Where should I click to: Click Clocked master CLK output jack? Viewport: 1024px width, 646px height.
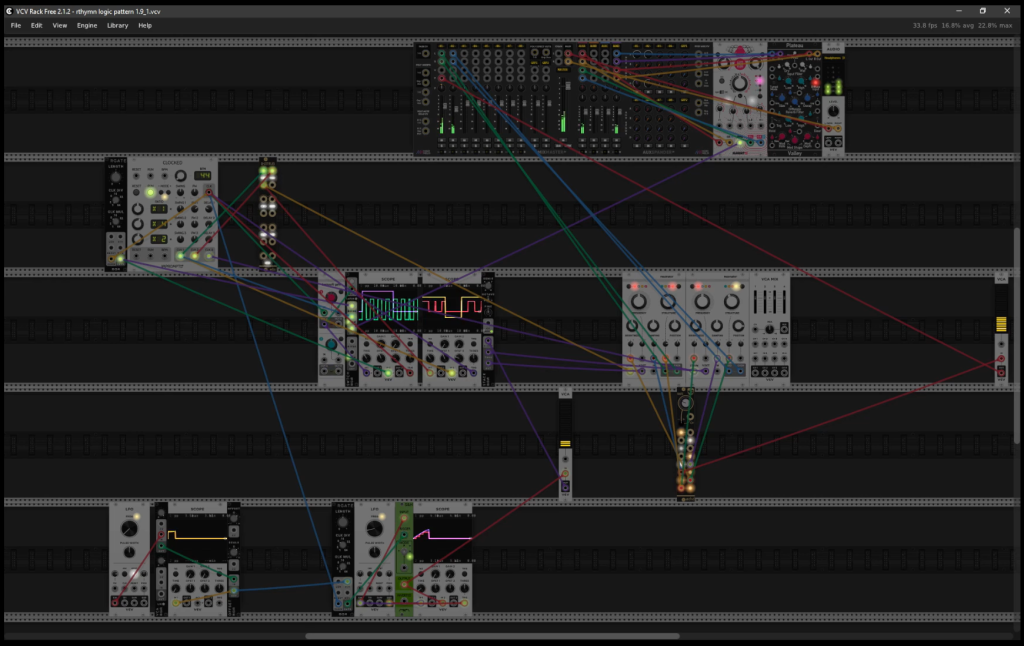(209, 192)
